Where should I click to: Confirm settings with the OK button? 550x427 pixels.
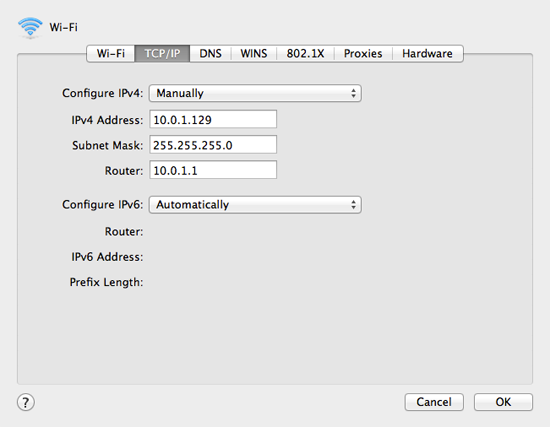tap(503, 402)
